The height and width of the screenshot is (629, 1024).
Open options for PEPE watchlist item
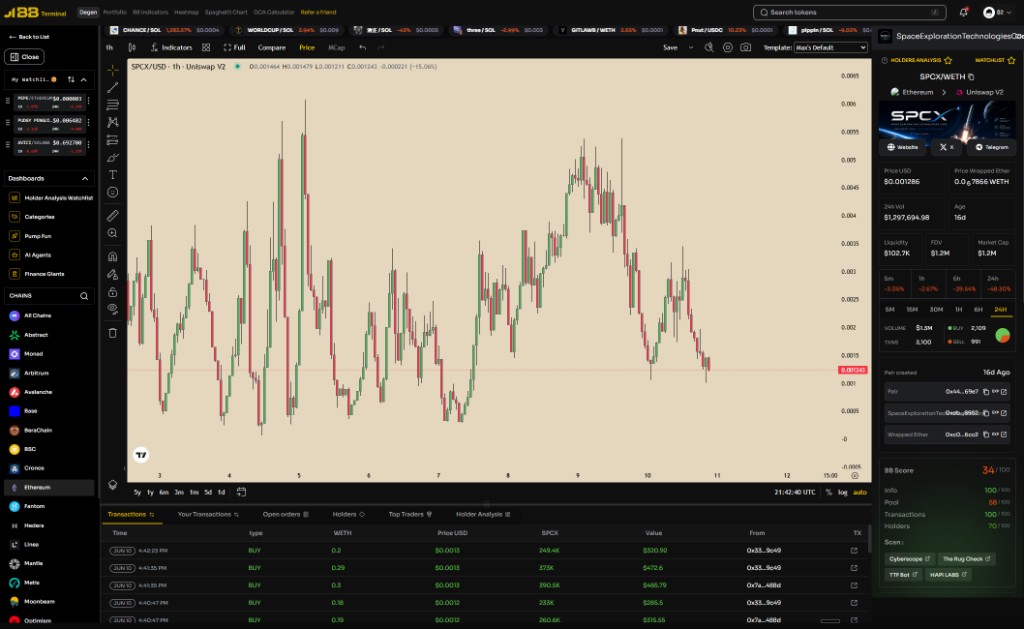click(x=88, y=101)
